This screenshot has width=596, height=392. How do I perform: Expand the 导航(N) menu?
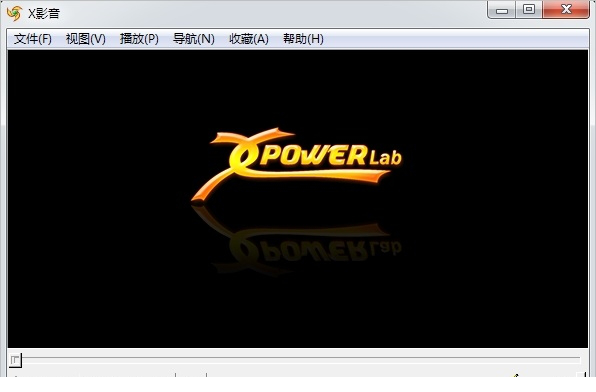193,39
